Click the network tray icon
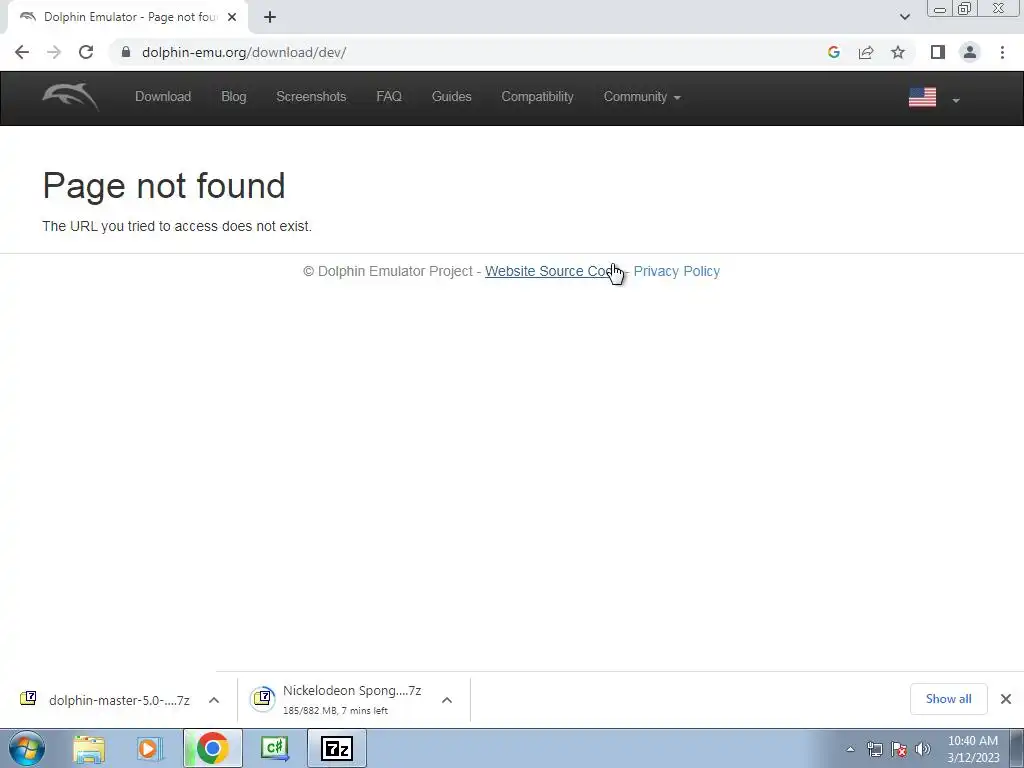 (x=874, y=749)
